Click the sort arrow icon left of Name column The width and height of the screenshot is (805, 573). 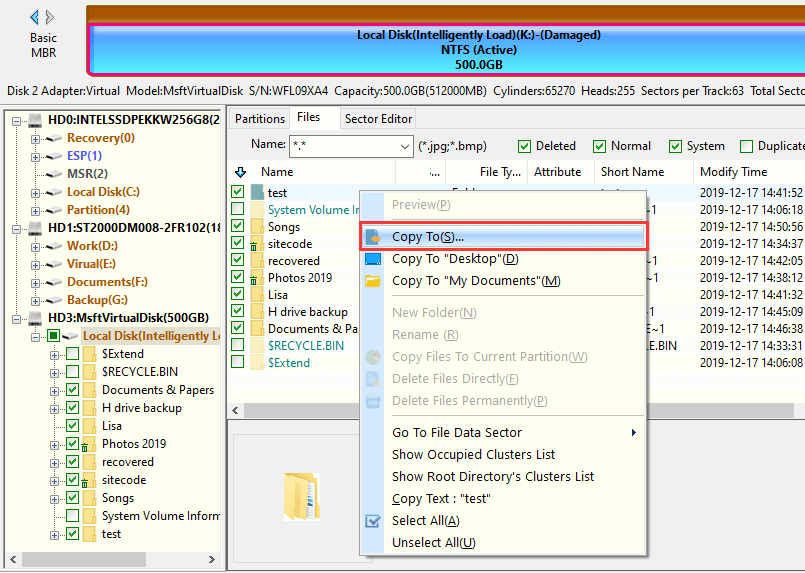(x=238, y=172)
